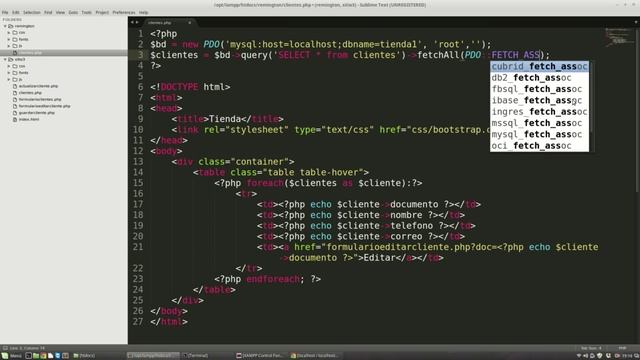Open network wifi tray icon
The height and width of the screenshot is (360, 640).
tap(578, 356)
